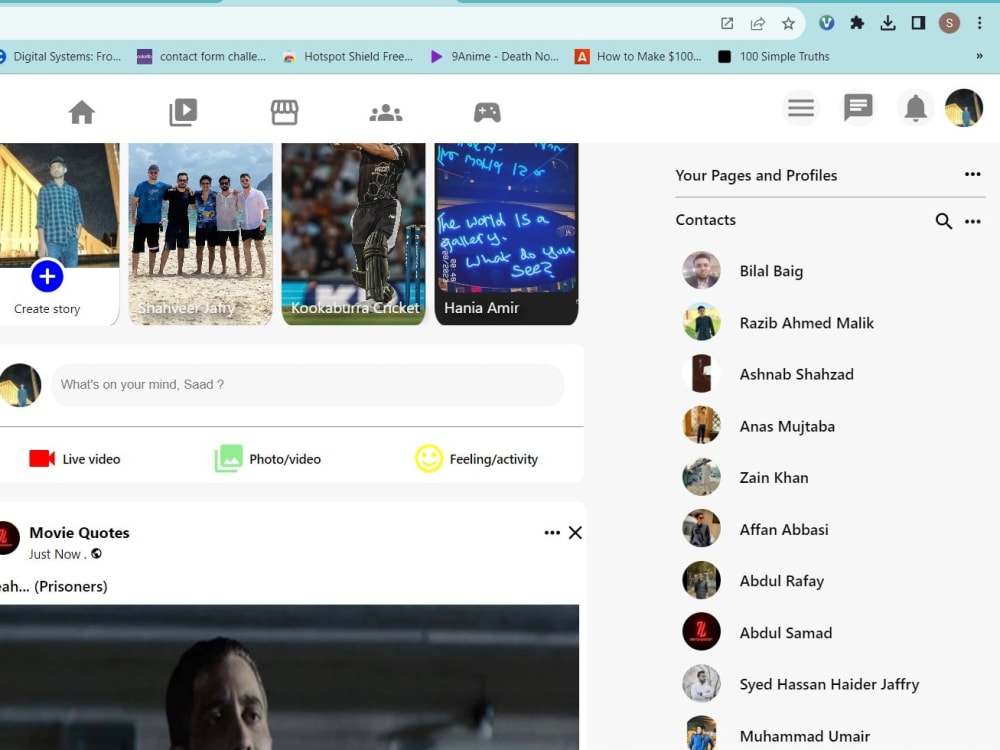Add a Feeling/activity
This screenshot has width=1000, height=750.
click(478, 458)
